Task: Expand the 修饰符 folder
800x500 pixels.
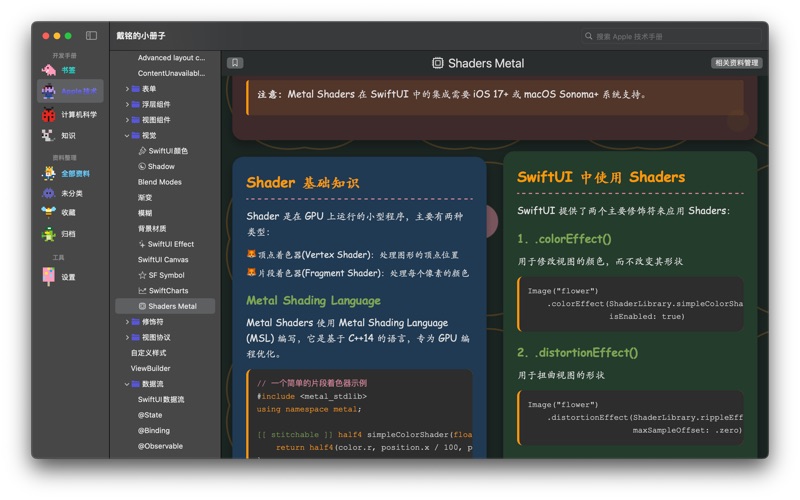Action: (127, 322)
